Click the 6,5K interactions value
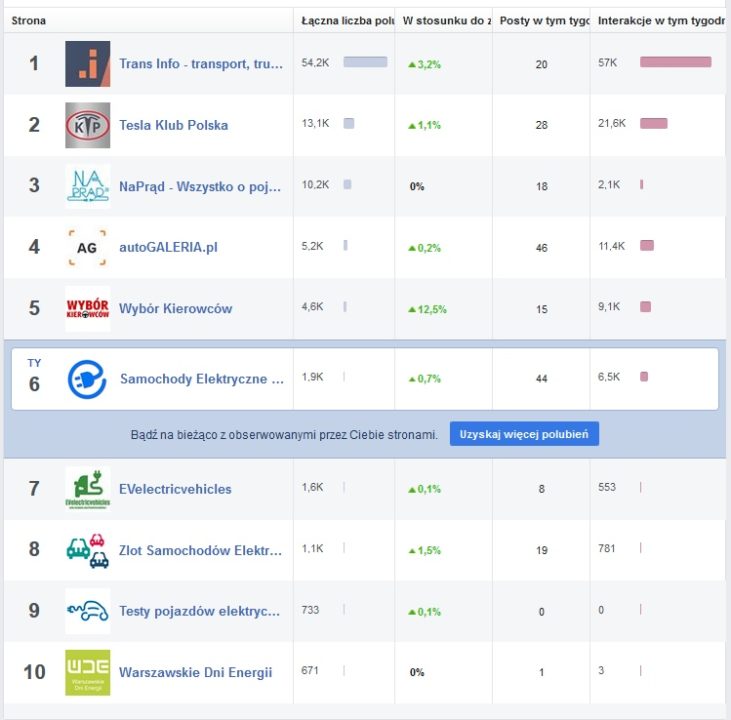Screen dimensions: 731x720 point(609,377)
